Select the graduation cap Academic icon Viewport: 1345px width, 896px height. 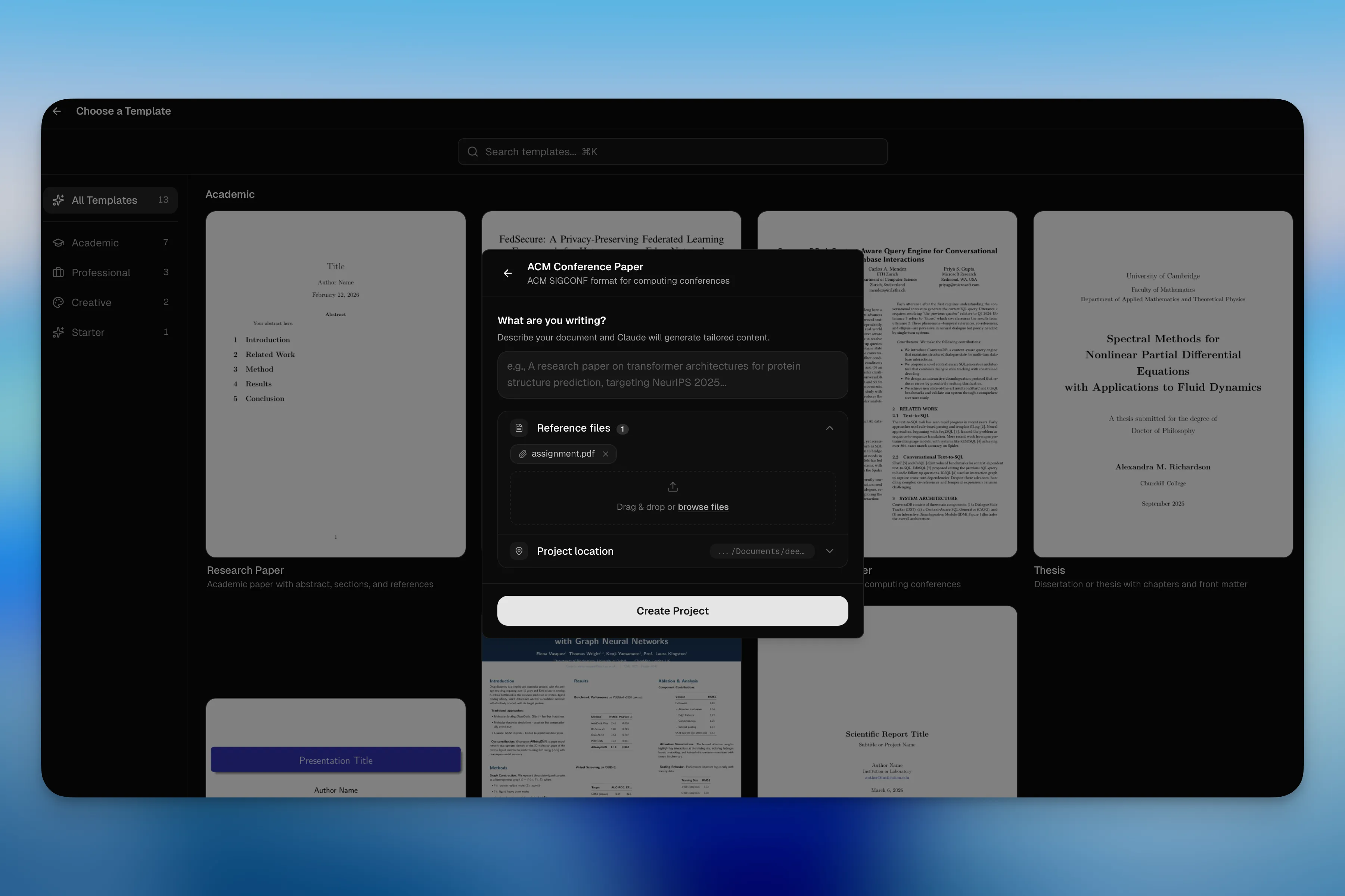pos(59,242)
